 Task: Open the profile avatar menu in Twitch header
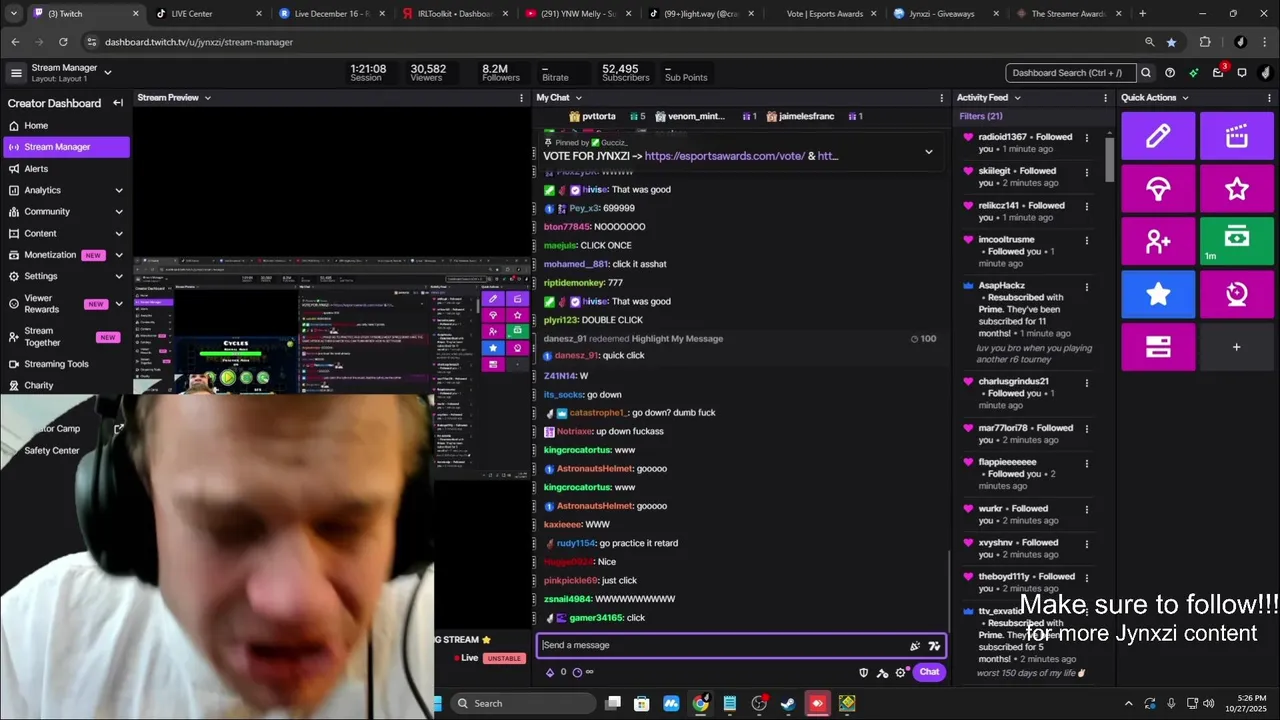click(1265, 73)
